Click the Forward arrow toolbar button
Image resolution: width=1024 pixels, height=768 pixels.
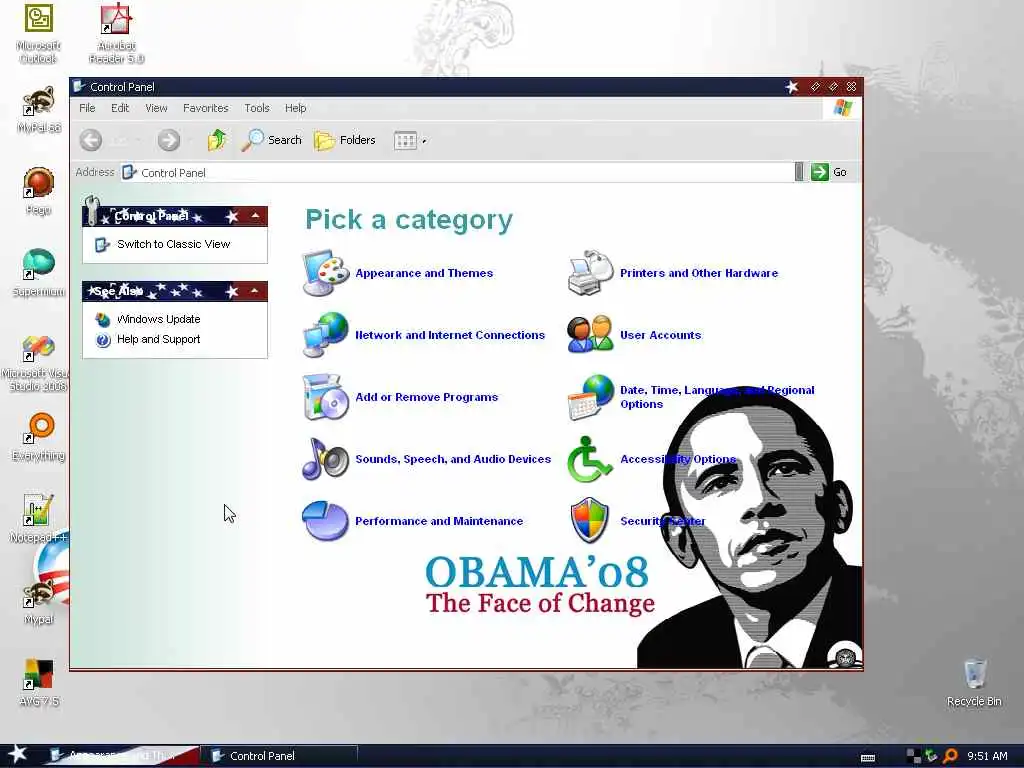(168, 140)
